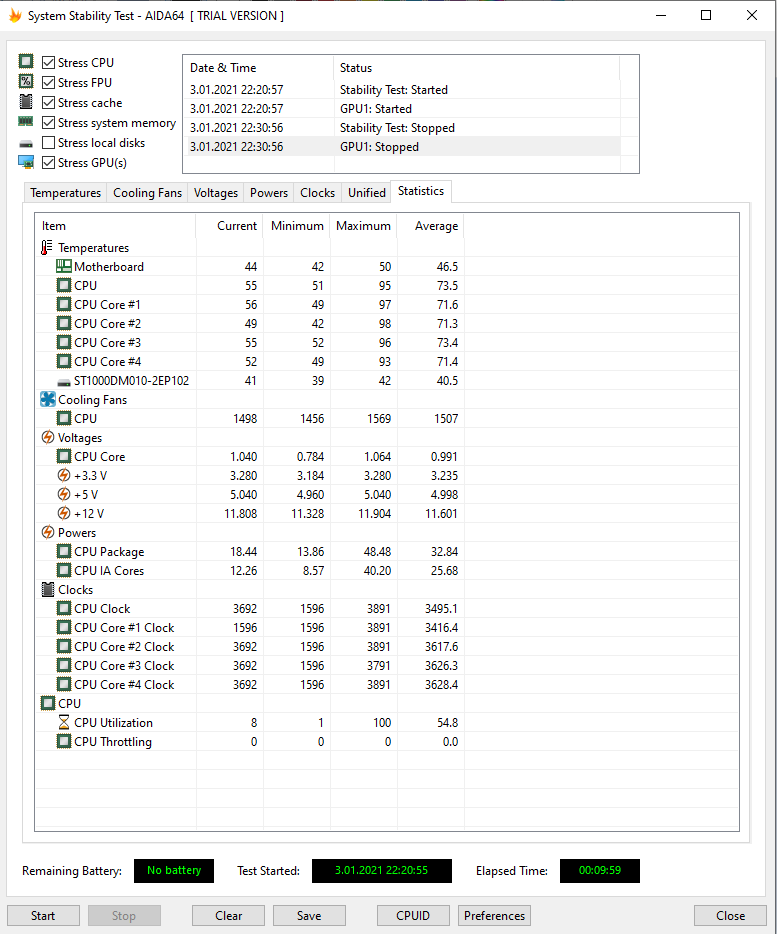The height and width of the screenshot is (934, 777).
Task: Click the Close button at bottom right
Action: [730, 916]
